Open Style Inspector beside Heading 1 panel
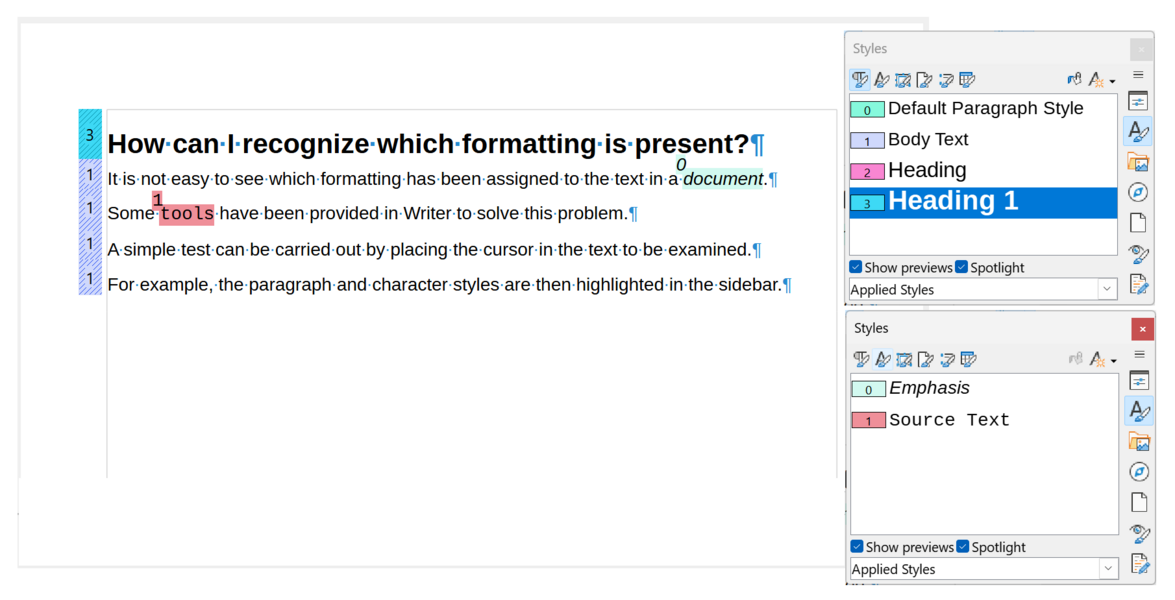Viewport: 1175px width, 600px height. point(1138,254)
